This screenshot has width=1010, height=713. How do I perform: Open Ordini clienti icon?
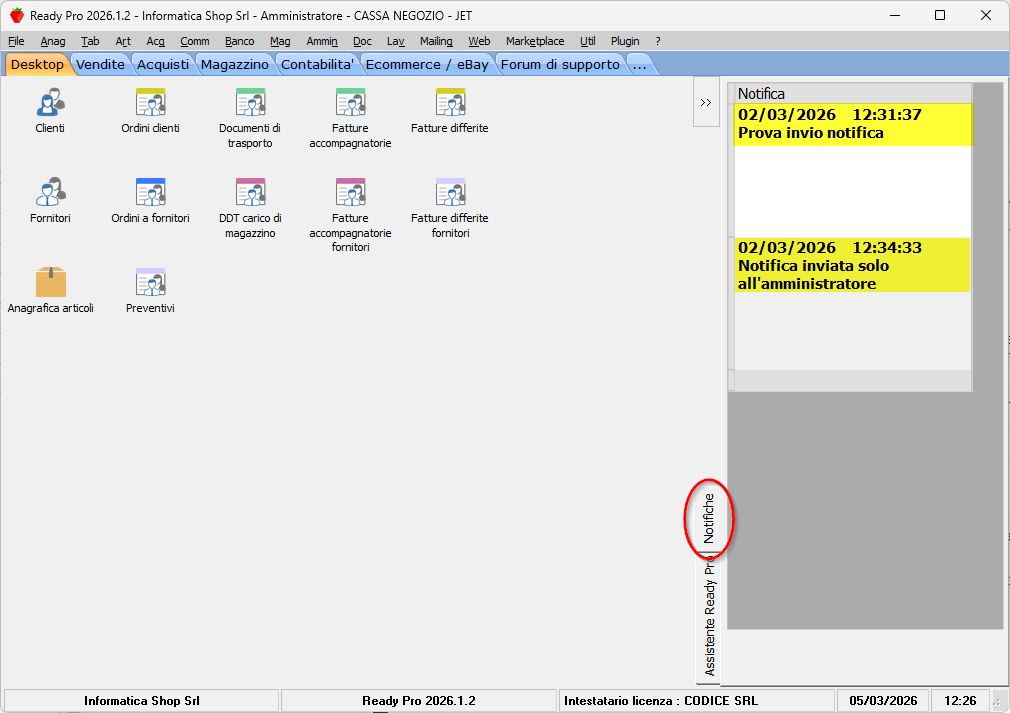point(150,104)
